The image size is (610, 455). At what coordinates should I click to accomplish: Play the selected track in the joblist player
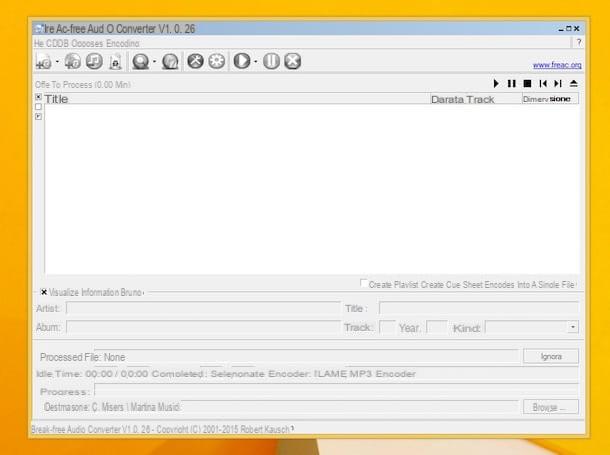click(x=496, y=84)
